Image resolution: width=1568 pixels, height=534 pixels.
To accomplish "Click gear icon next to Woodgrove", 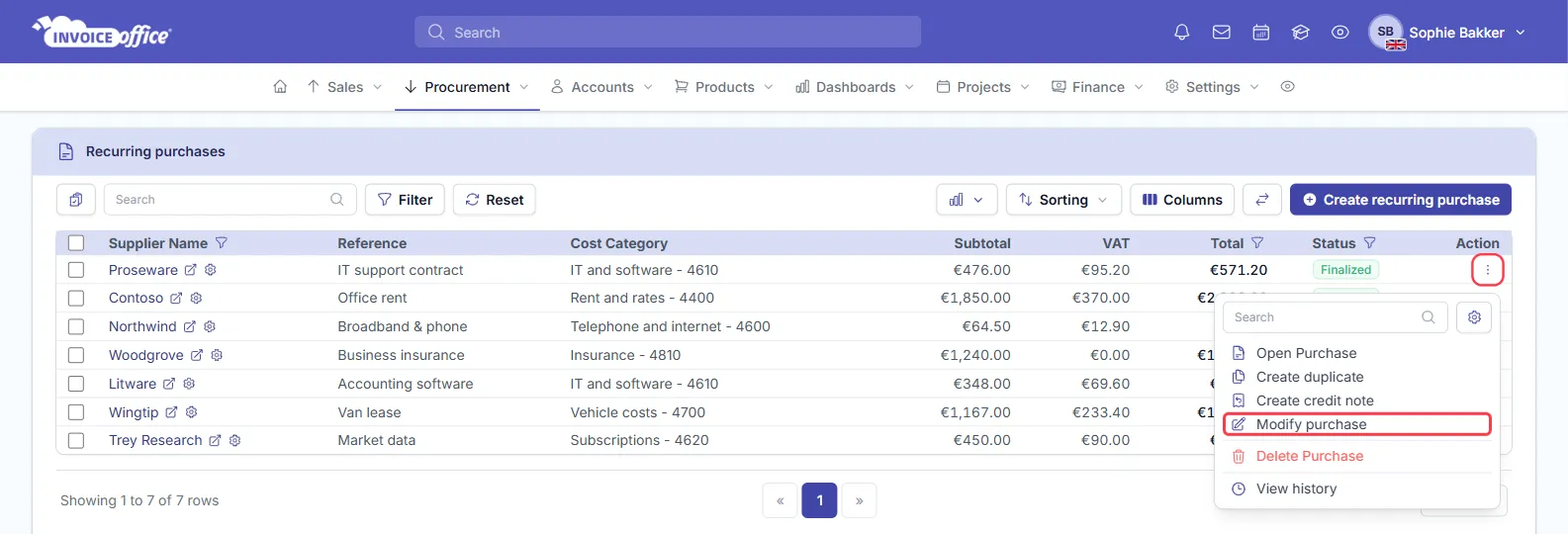I will [217, 355].
